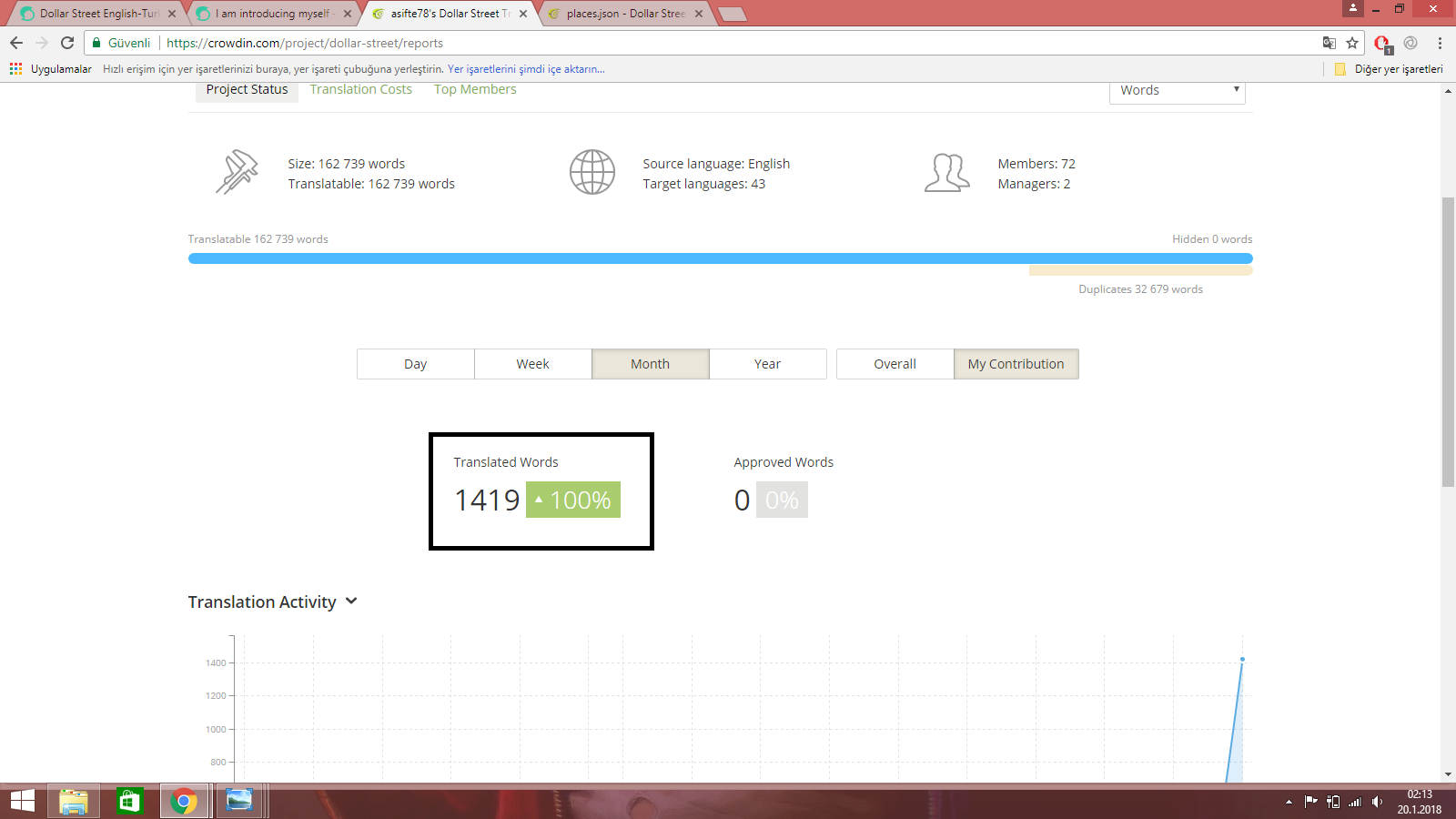The image size is (1456, 819).
Task: Open File Explorer from taskbar
Action: tap(73, 802)
